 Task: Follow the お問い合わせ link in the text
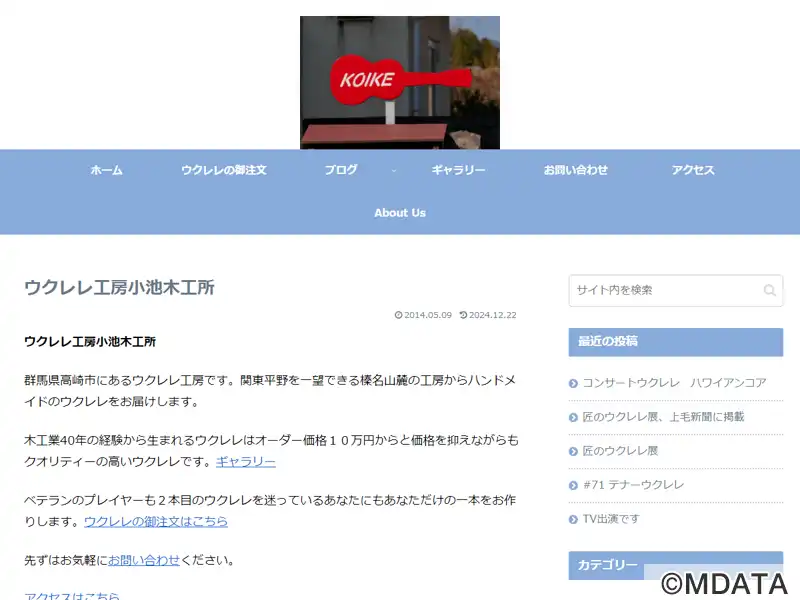144,560
